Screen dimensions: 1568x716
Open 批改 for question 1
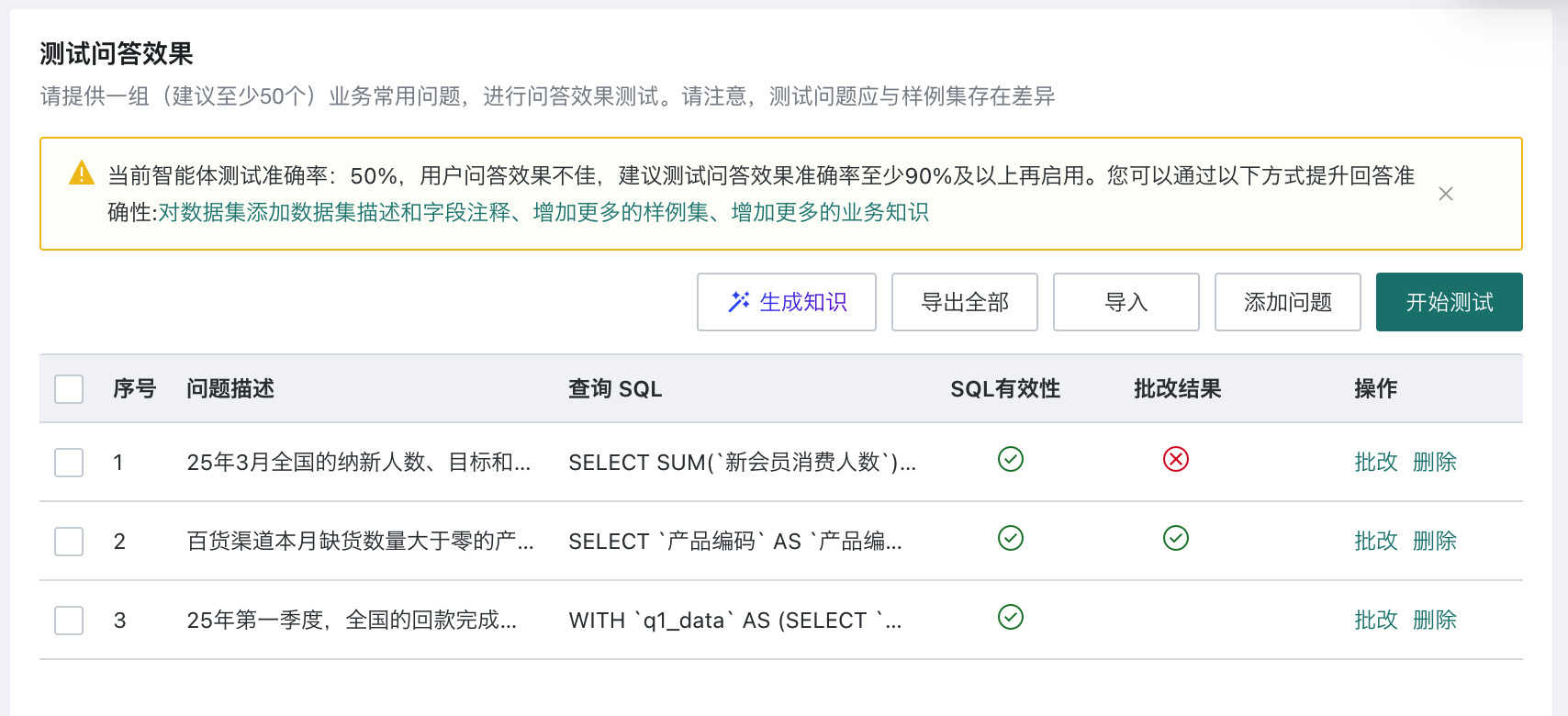1376,463
